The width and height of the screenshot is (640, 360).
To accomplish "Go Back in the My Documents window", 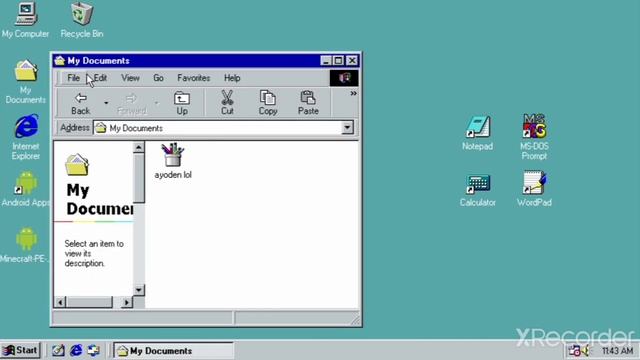I will [80, 104].
